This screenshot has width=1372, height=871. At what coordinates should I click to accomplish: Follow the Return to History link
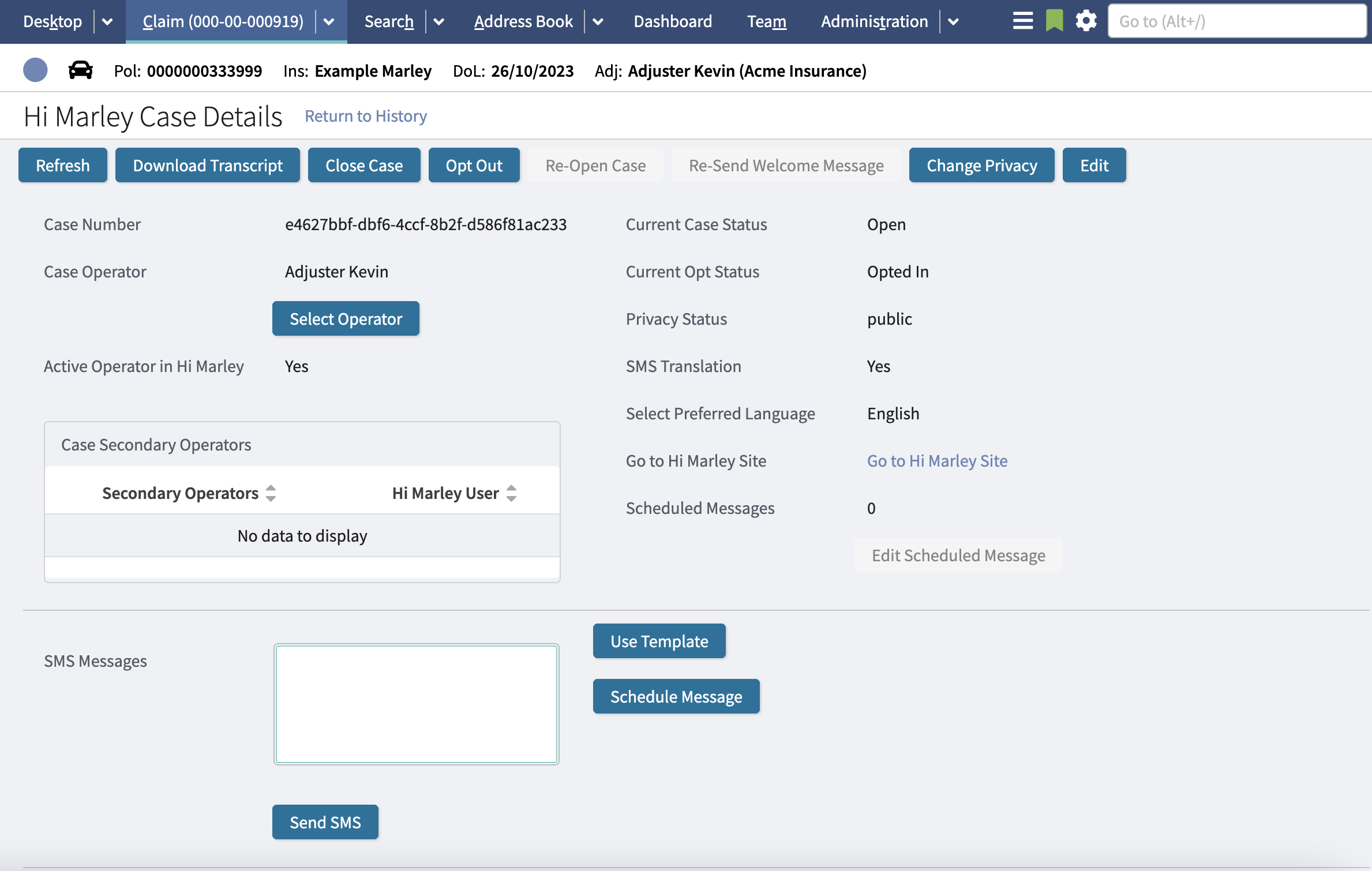[366, 116]
